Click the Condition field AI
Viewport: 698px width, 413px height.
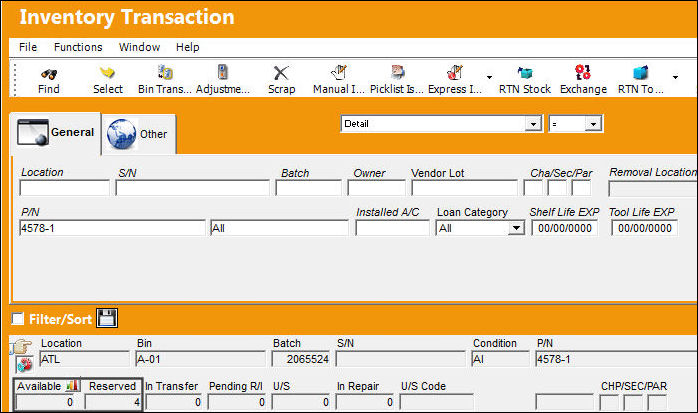500,359
